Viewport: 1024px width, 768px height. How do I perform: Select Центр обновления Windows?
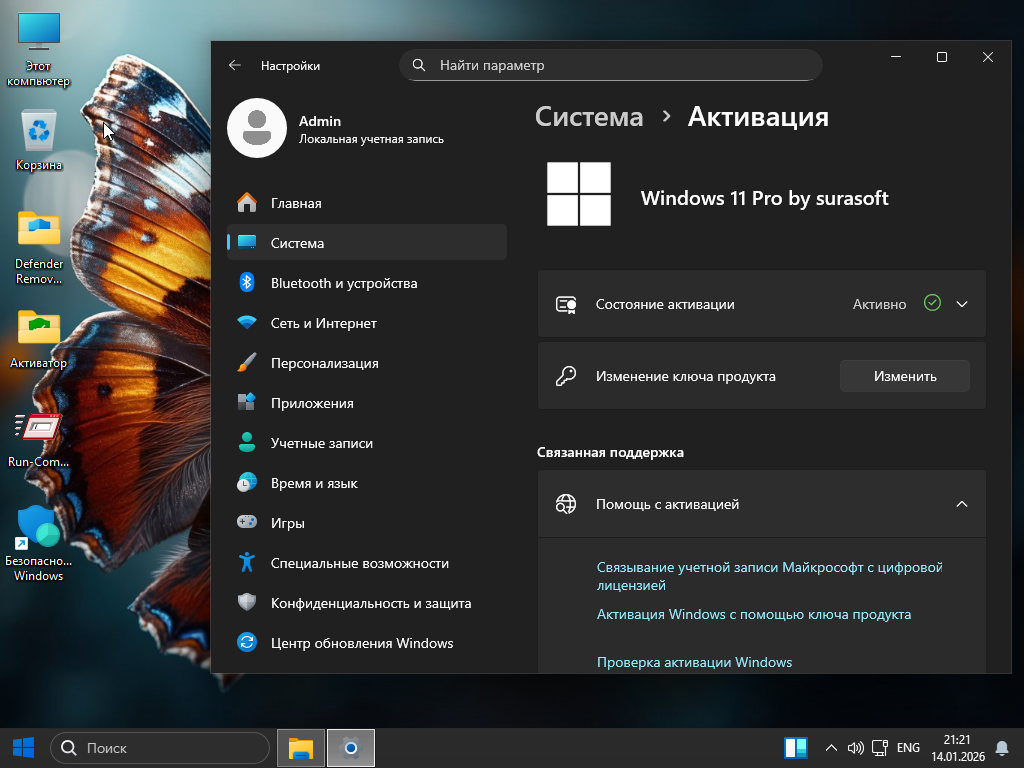[x=361, y=643]
